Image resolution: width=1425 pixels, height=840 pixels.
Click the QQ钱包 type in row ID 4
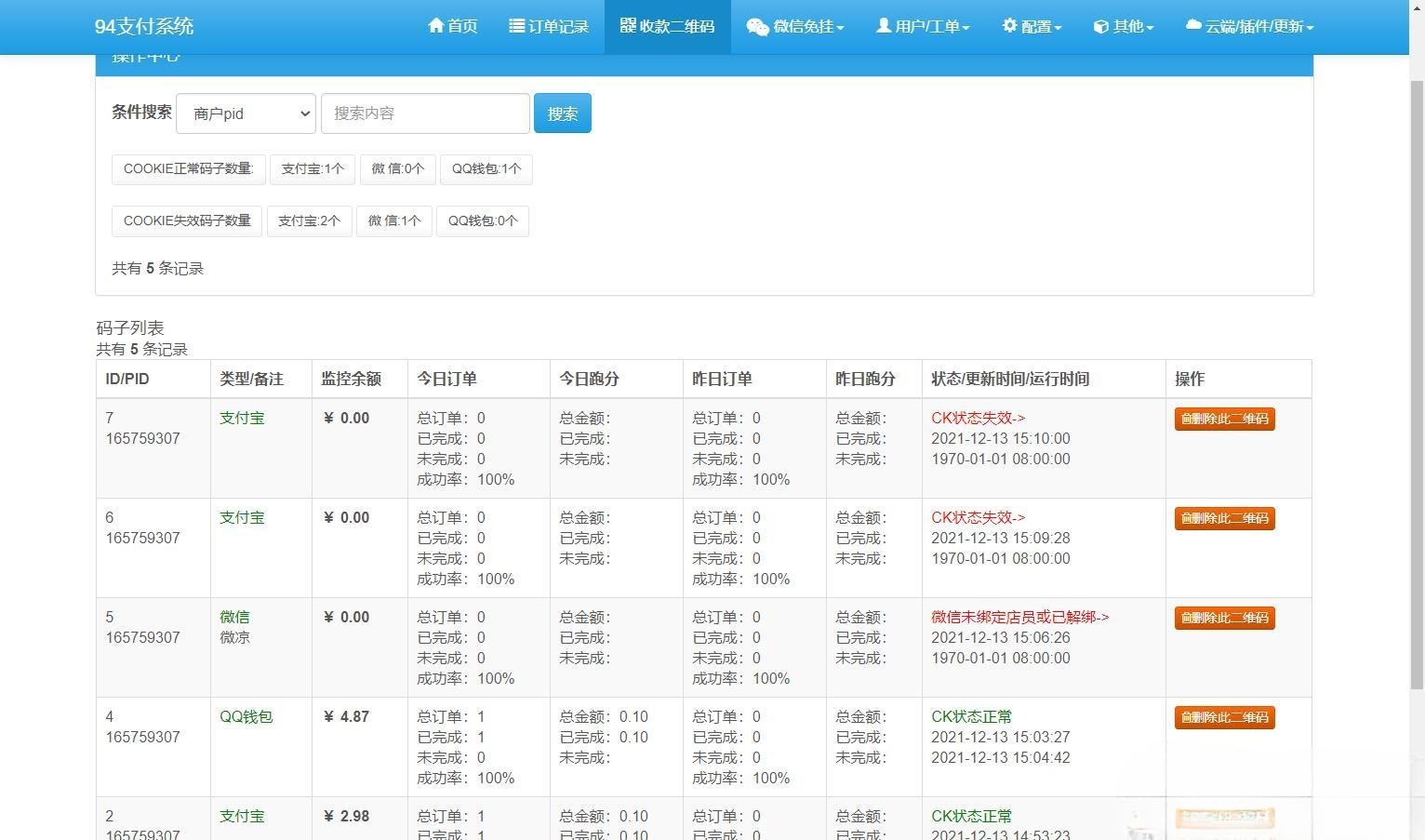point(246,717)
